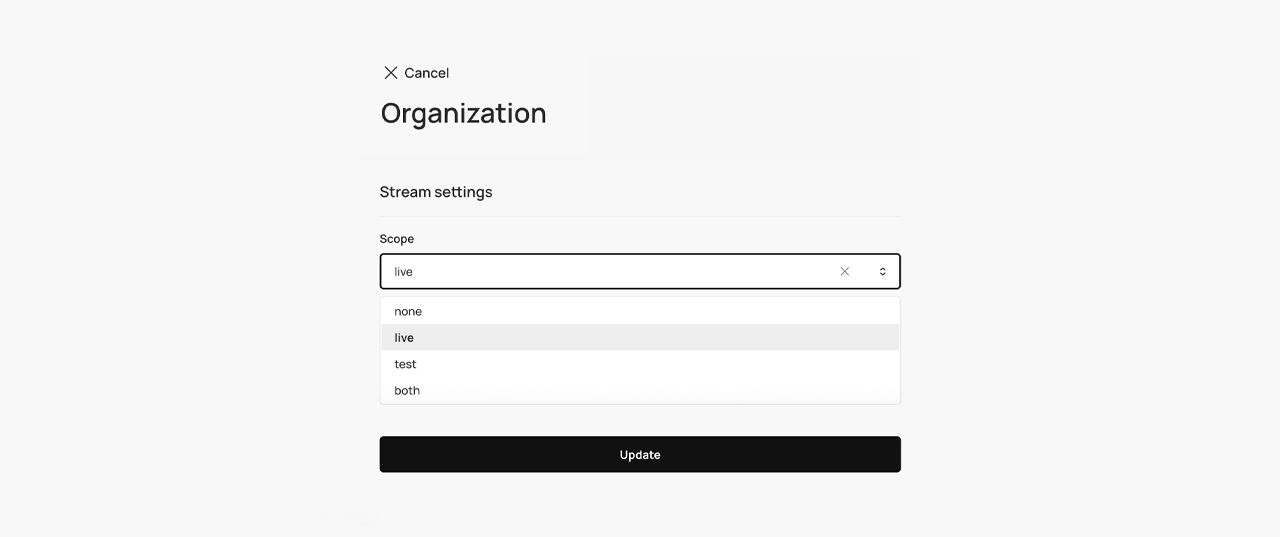
Task: Select the "none" scope option
Action: point(408,311)
